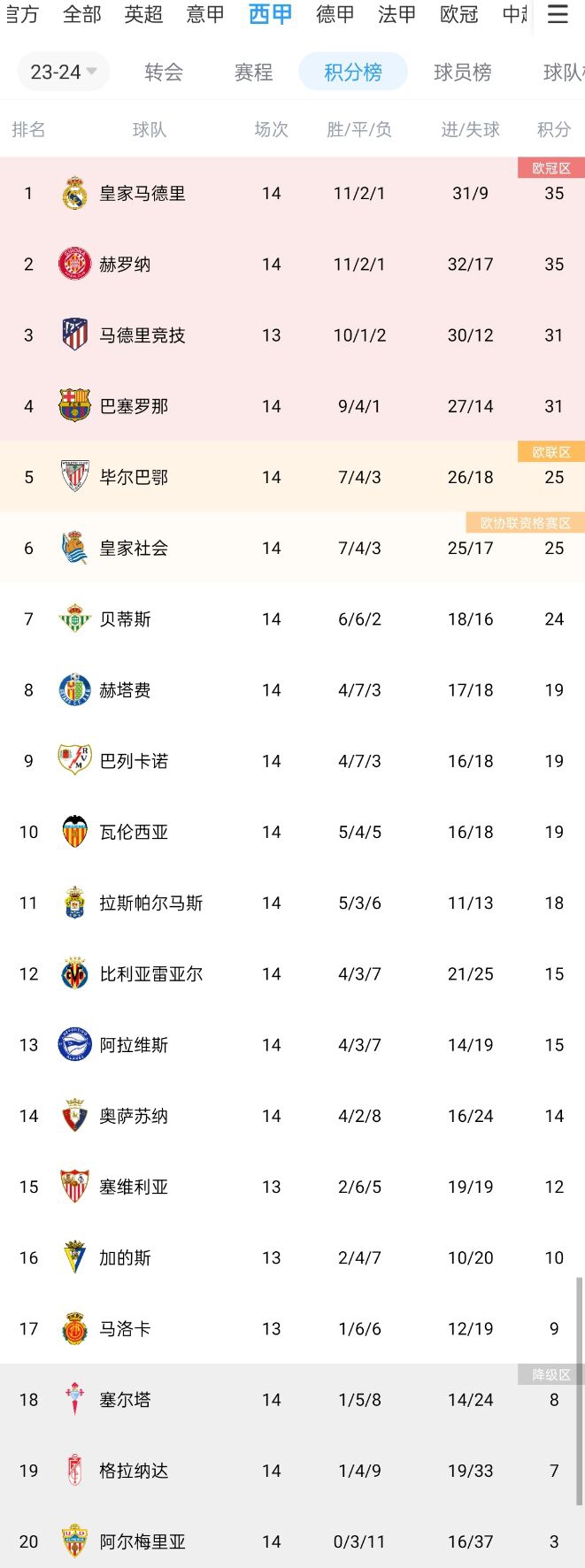This screenshot has width=585, height=1568.
Task: Switch to the 德甲 league tab
Action: [x=334, y=14]
